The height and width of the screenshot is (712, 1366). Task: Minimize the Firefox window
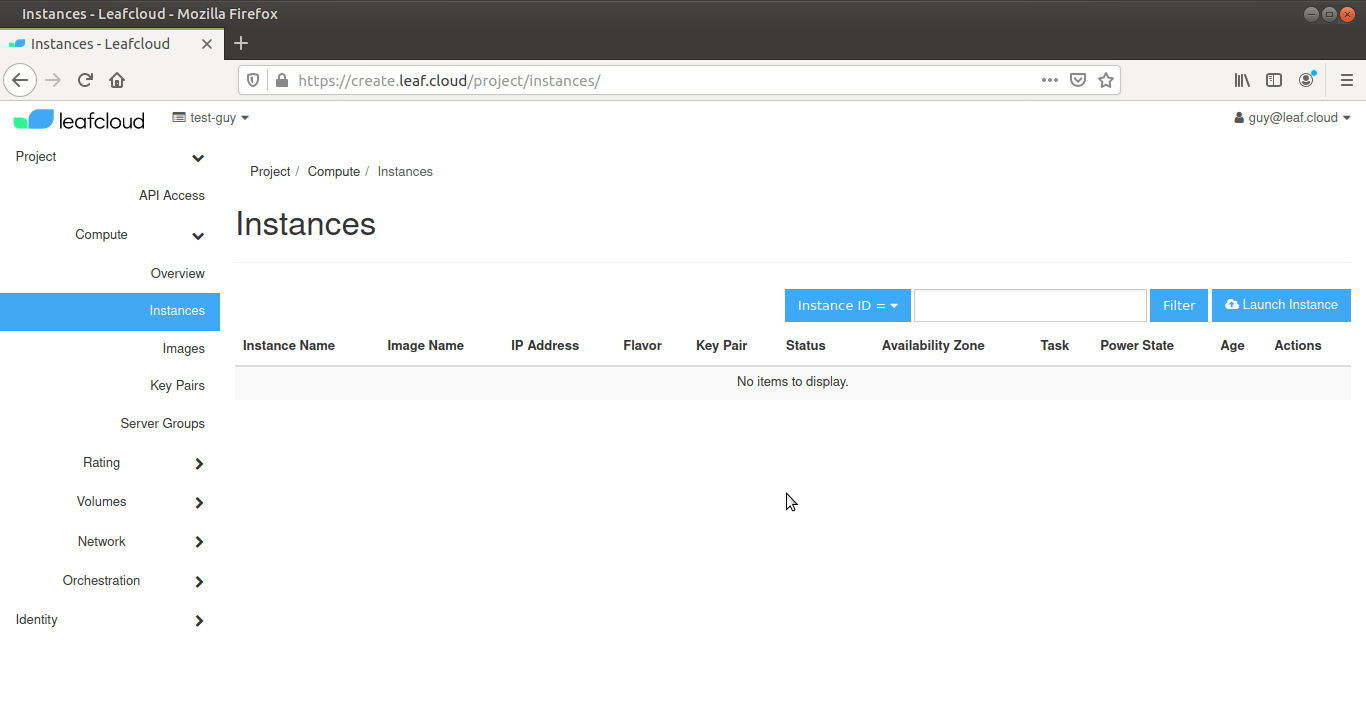point(1311,14)
